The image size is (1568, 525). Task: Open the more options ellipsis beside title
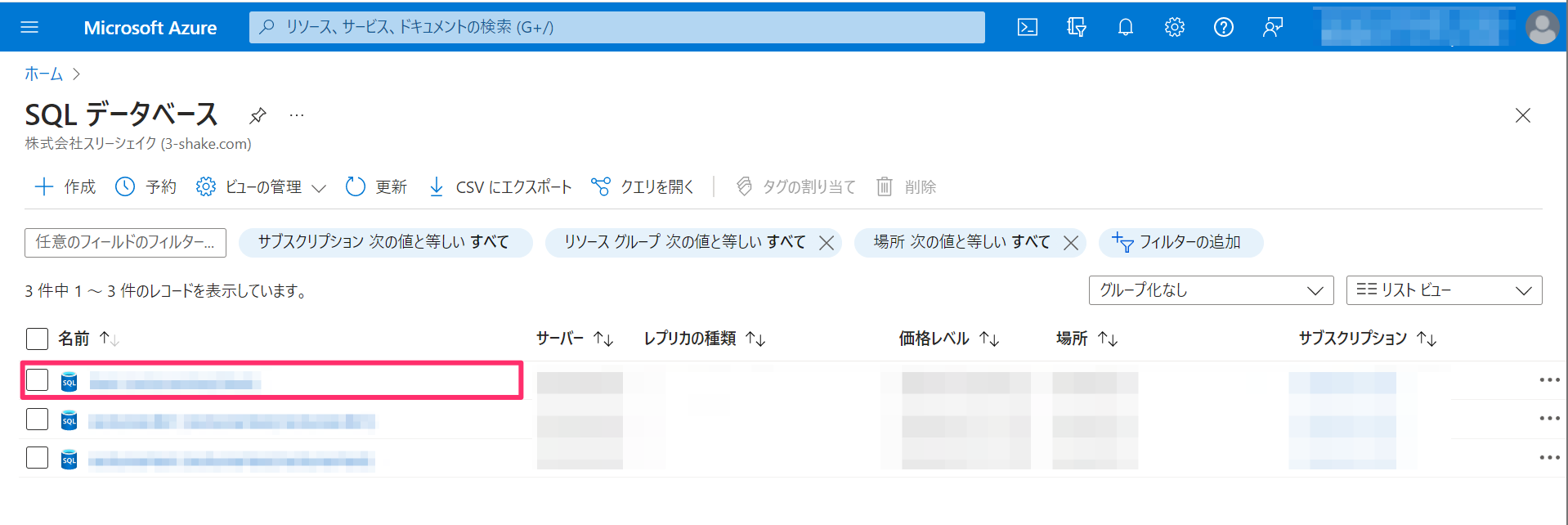[297, 115]
